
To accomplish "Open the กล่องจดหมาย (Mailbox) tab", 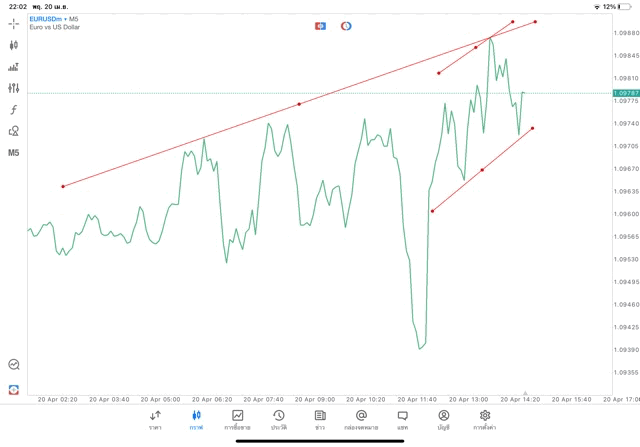I will point(361,419).
